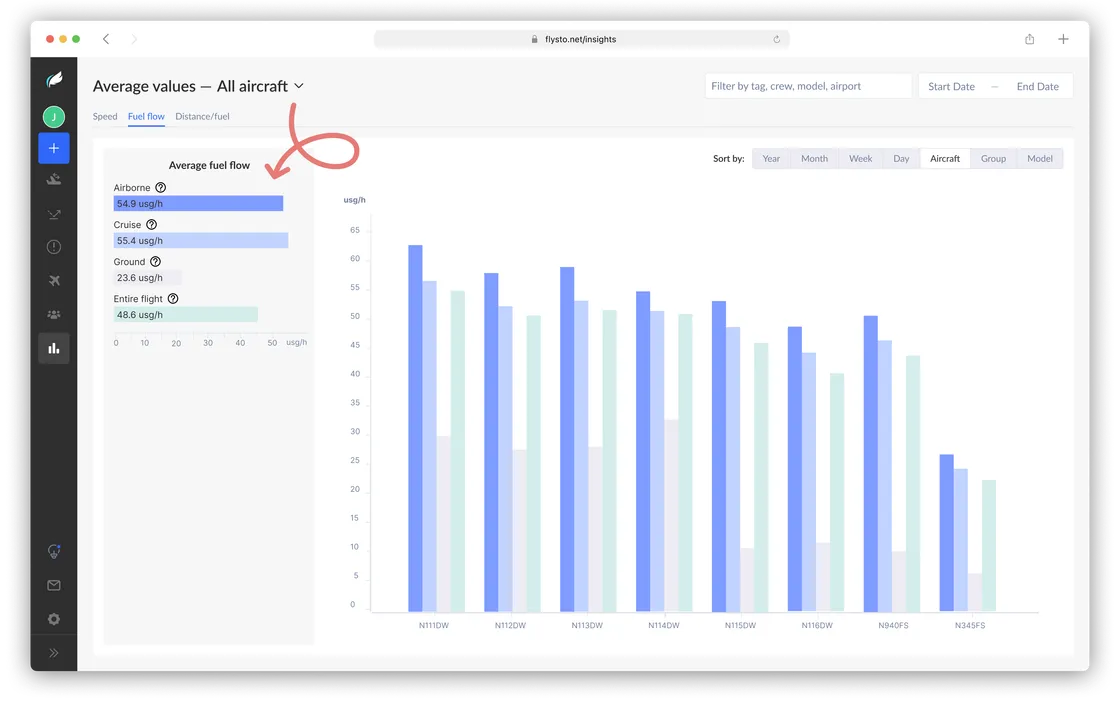1120x712 pixels.
Task: Open the lightbulb ideas sidebar icon
Action: 54,551
